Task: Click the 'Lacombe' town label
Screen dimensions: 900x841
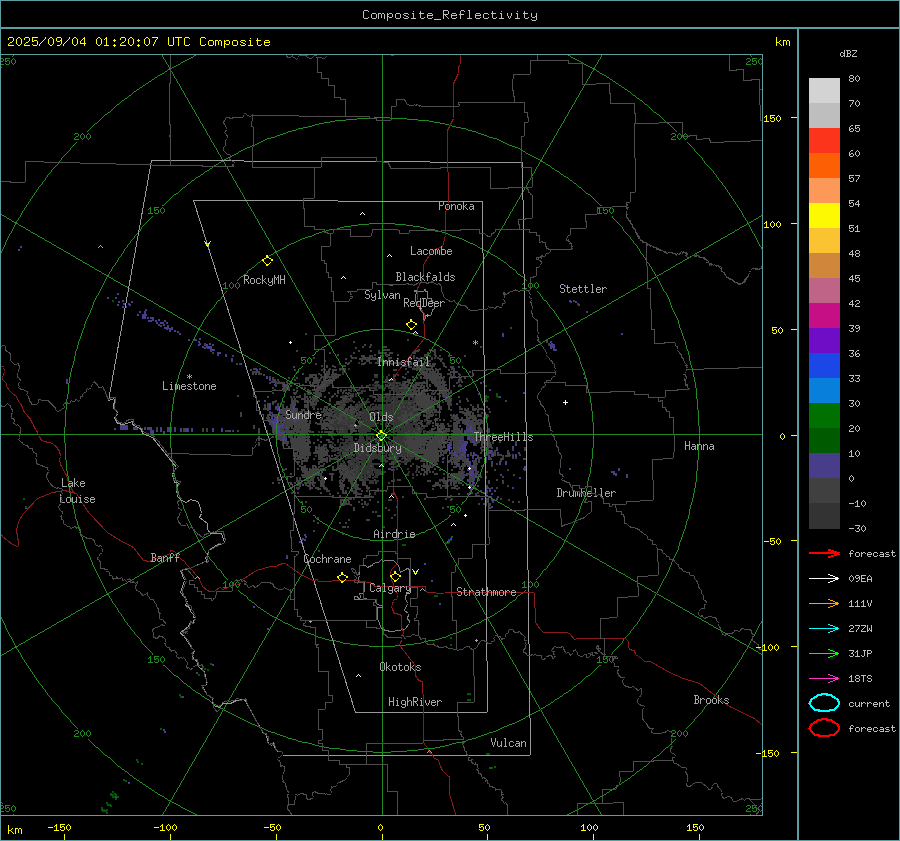Action: click(431, 251)
